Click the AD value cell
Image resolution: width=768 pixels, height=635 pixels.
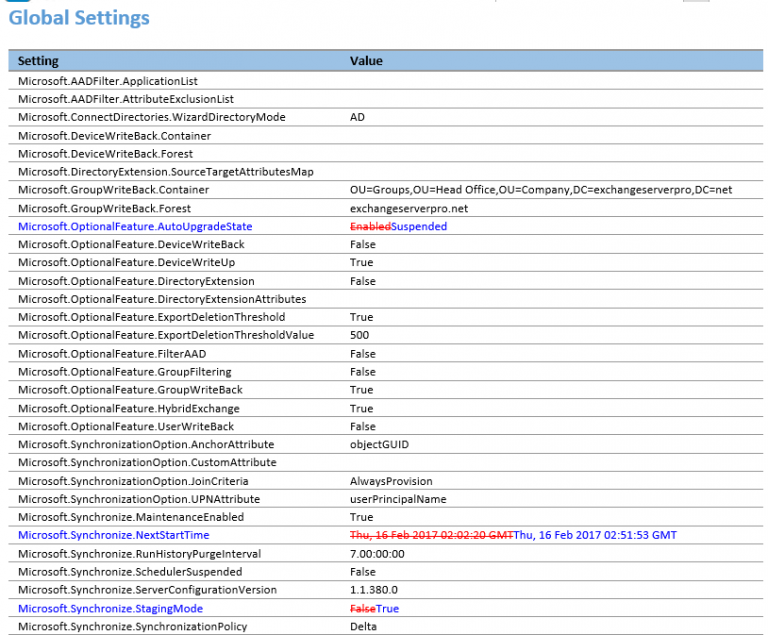[x=357, y=117]
